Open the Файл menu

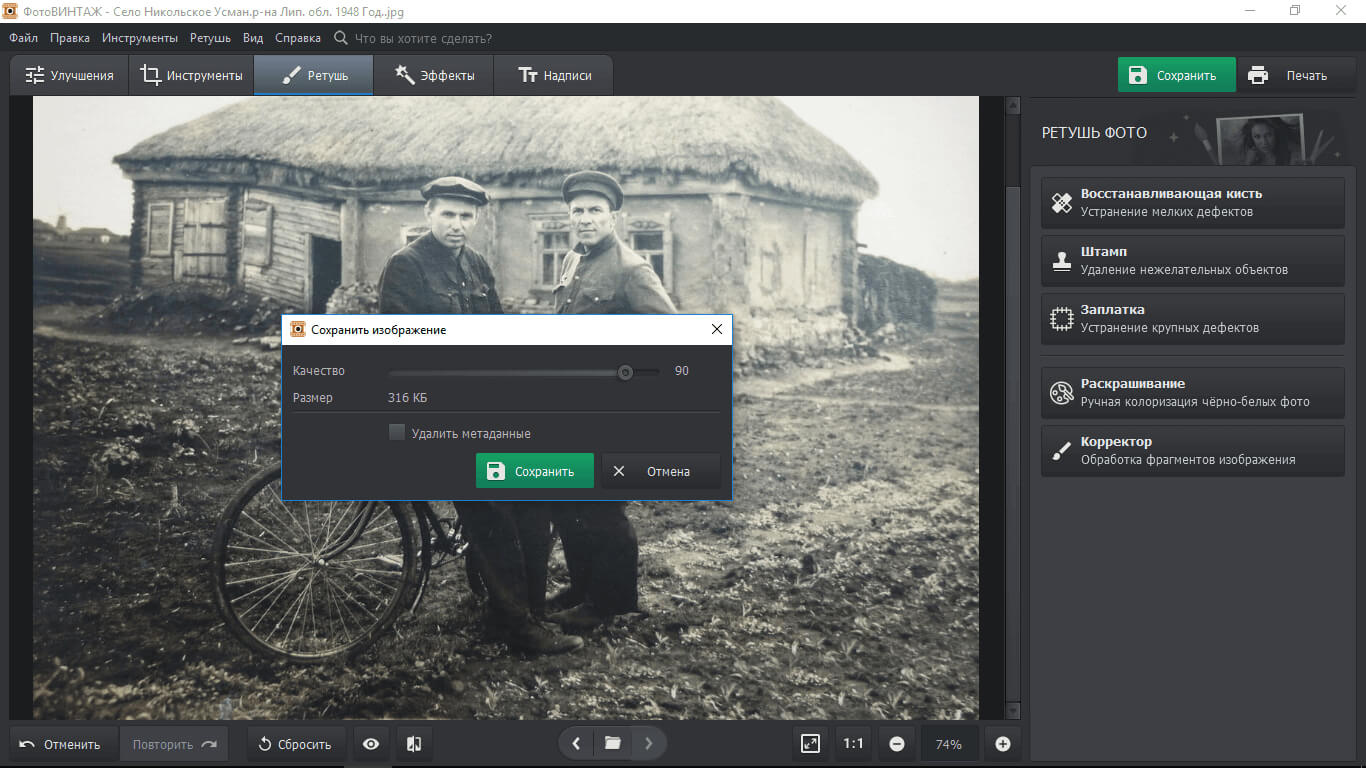point(24,38)
